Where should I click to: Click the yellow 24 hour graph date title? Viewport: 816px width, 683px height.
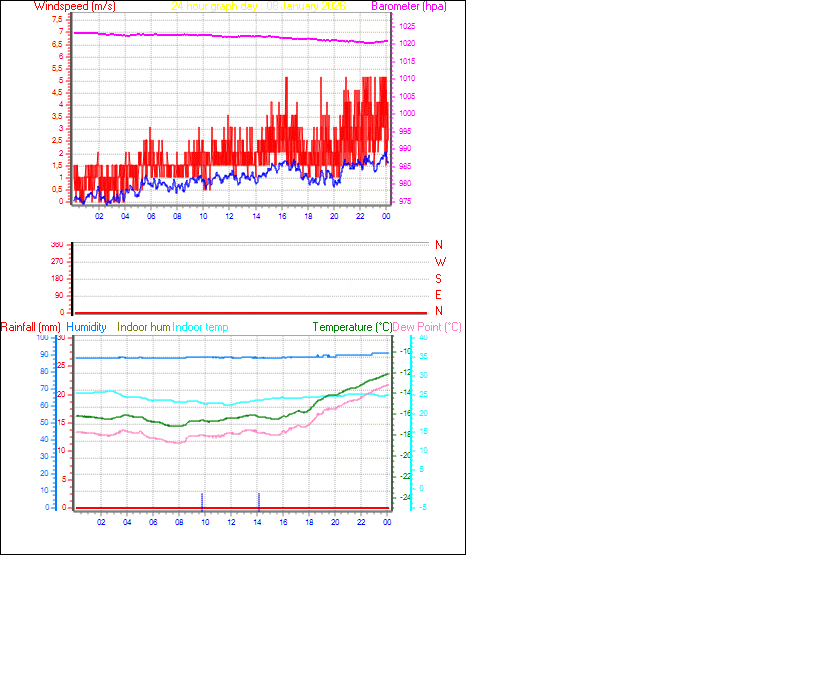[x=259, y=6]
